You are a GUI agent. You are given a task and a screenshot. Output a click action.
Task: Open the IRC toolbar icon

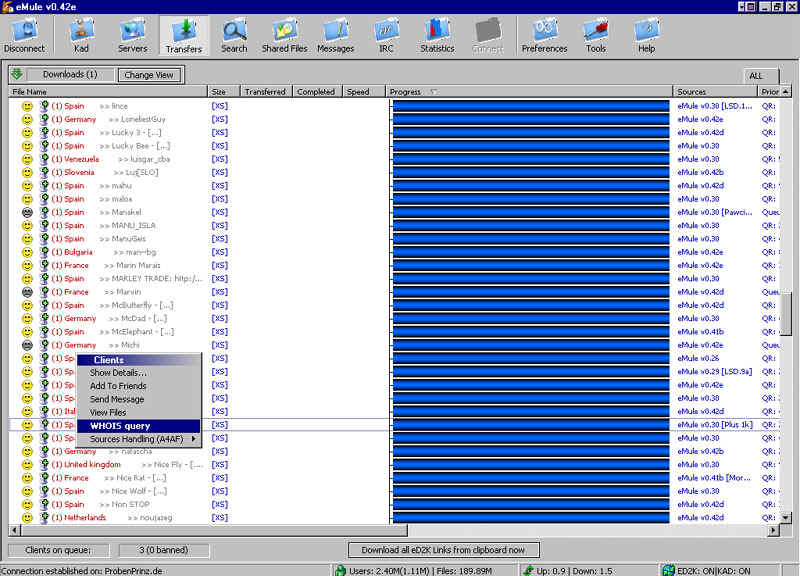coord(386,35)
